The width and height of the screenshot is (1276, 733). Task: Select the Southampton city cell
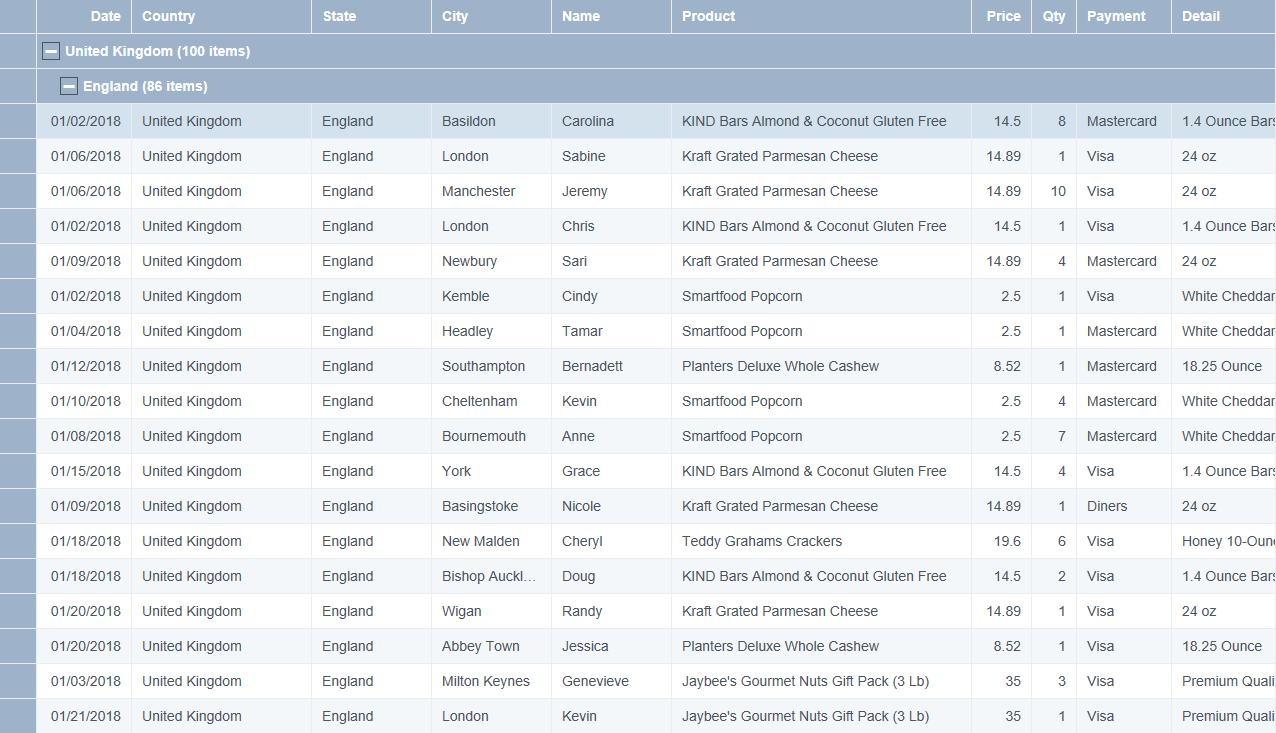point(491,366)
